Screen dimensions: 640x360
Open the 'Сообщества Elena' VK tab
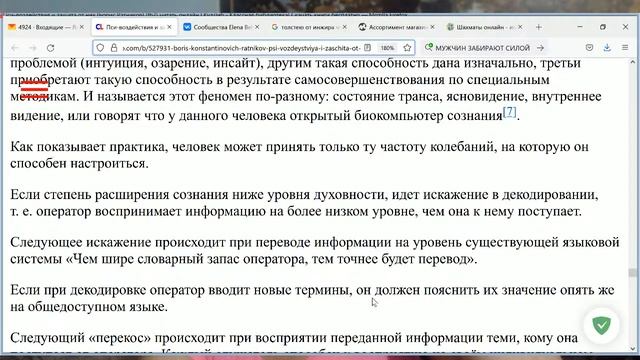tap(221, 27)
